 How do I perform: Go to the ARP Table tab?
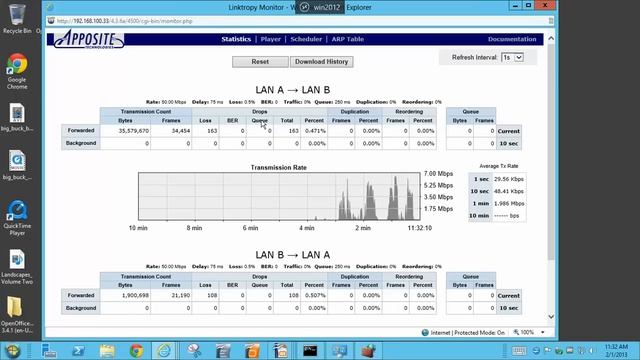coord(348,39)
